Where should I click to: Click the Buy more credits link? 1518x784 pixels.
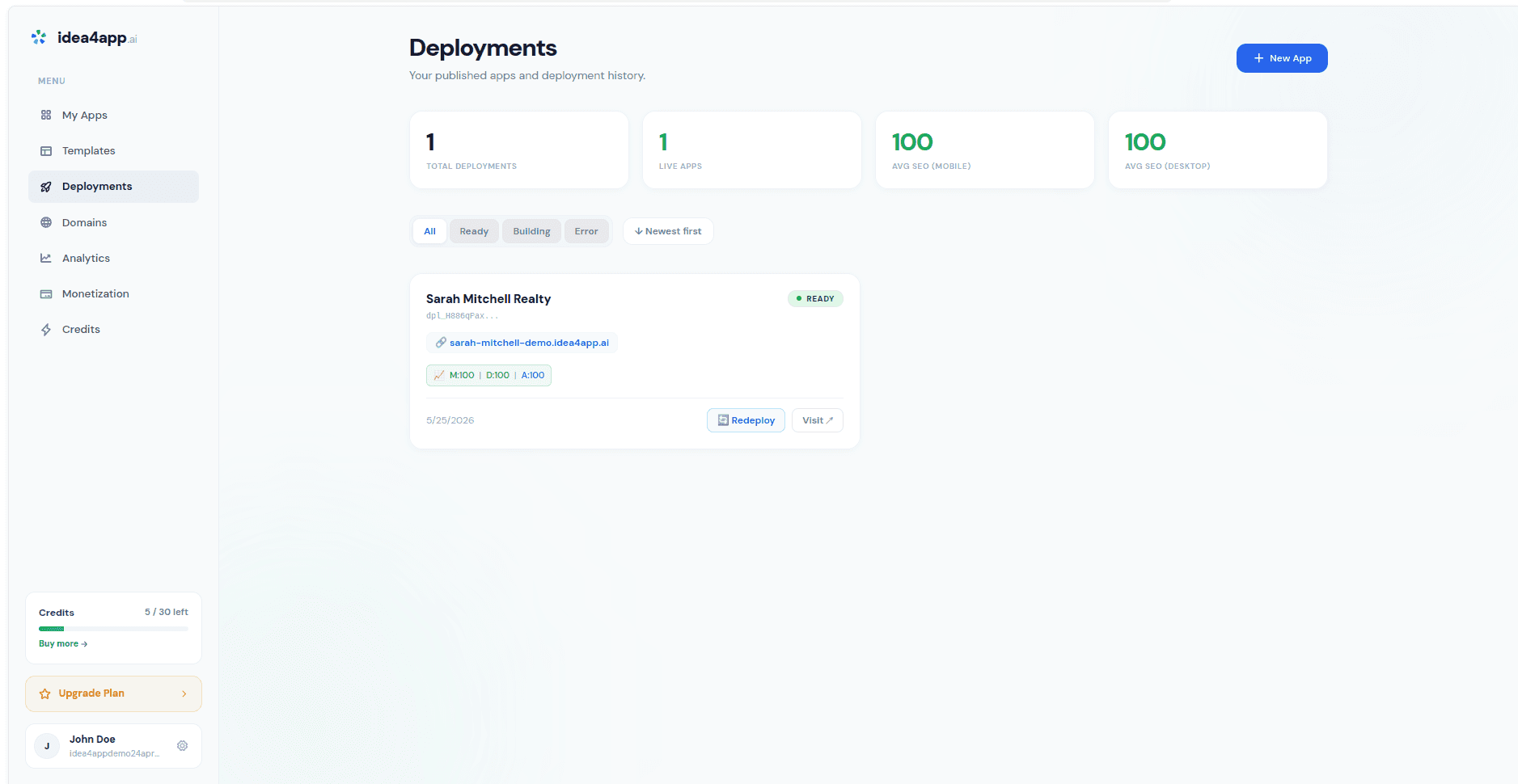(x=63, y=644)
